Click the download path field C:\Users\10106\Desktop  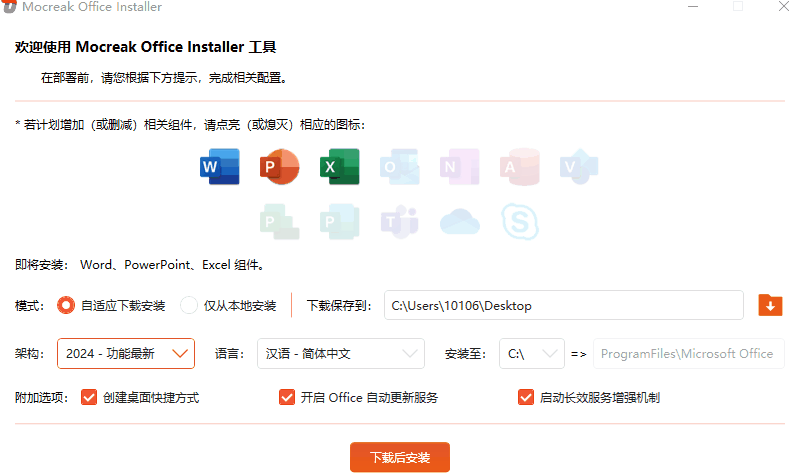(x=564, y=305)
